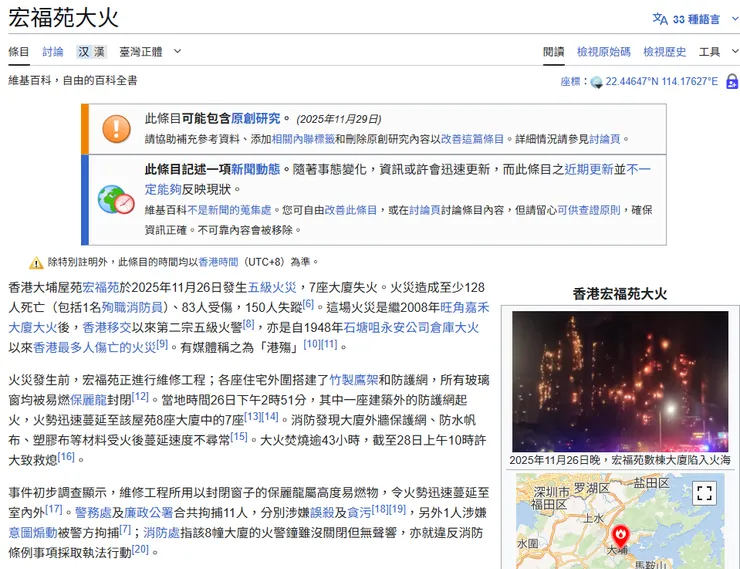Open the 意圖煽動 link
740x569 pixels.
pyautogui.click(x=33, y=533)
